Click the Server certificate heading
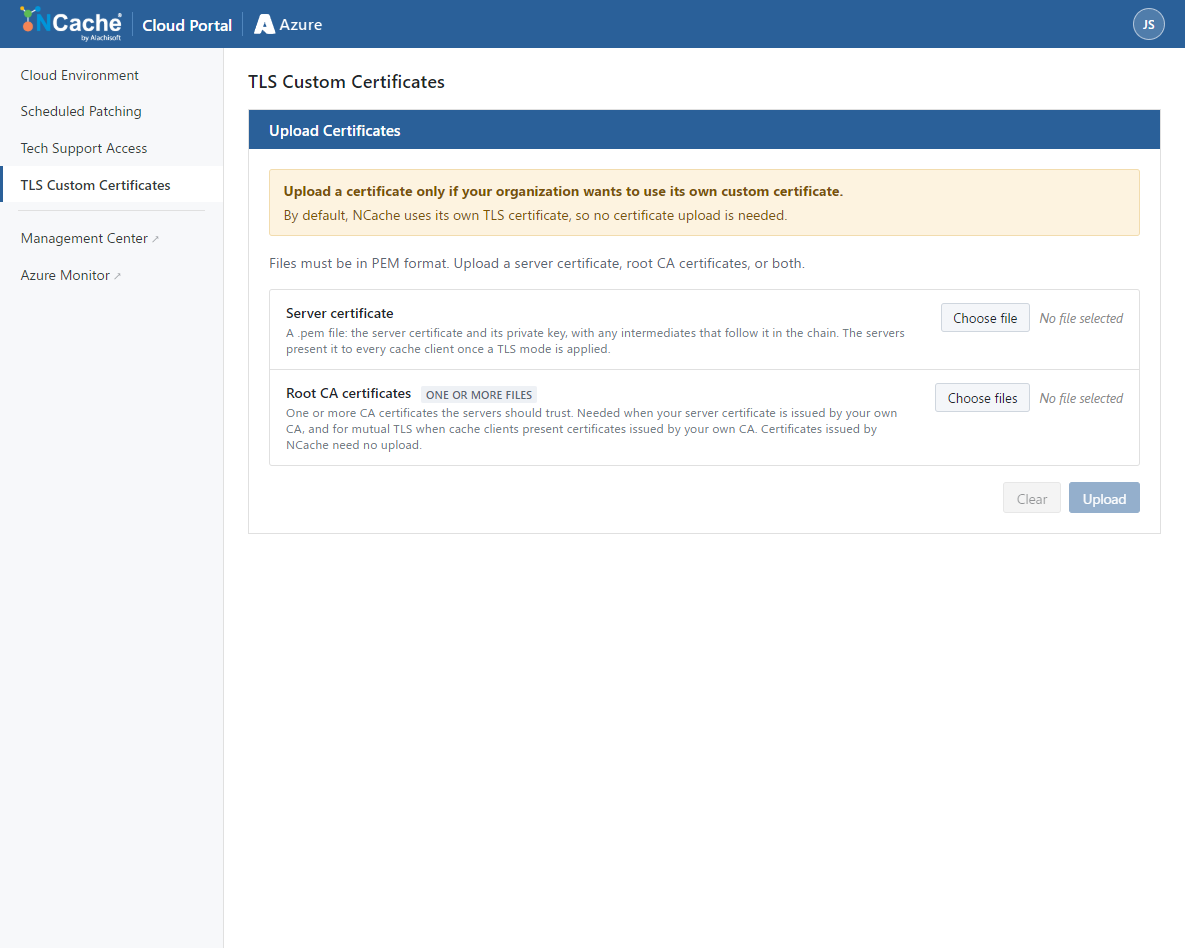Screen dimensions: 1185x948 [x=339, y=313]
